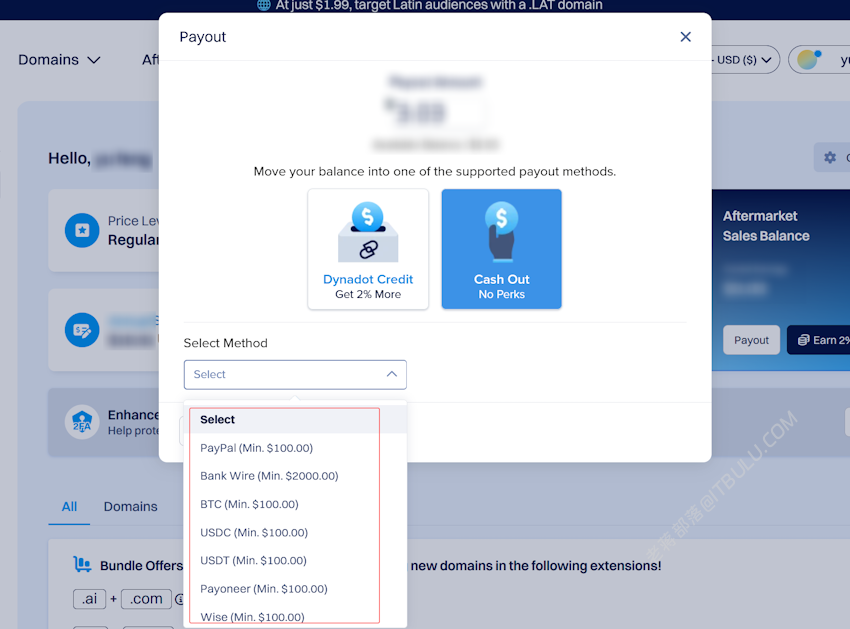This screenshot has width=850, height=629.
Task: Select PayPal (Min. $100.00) option
Action: pos(295,448)
